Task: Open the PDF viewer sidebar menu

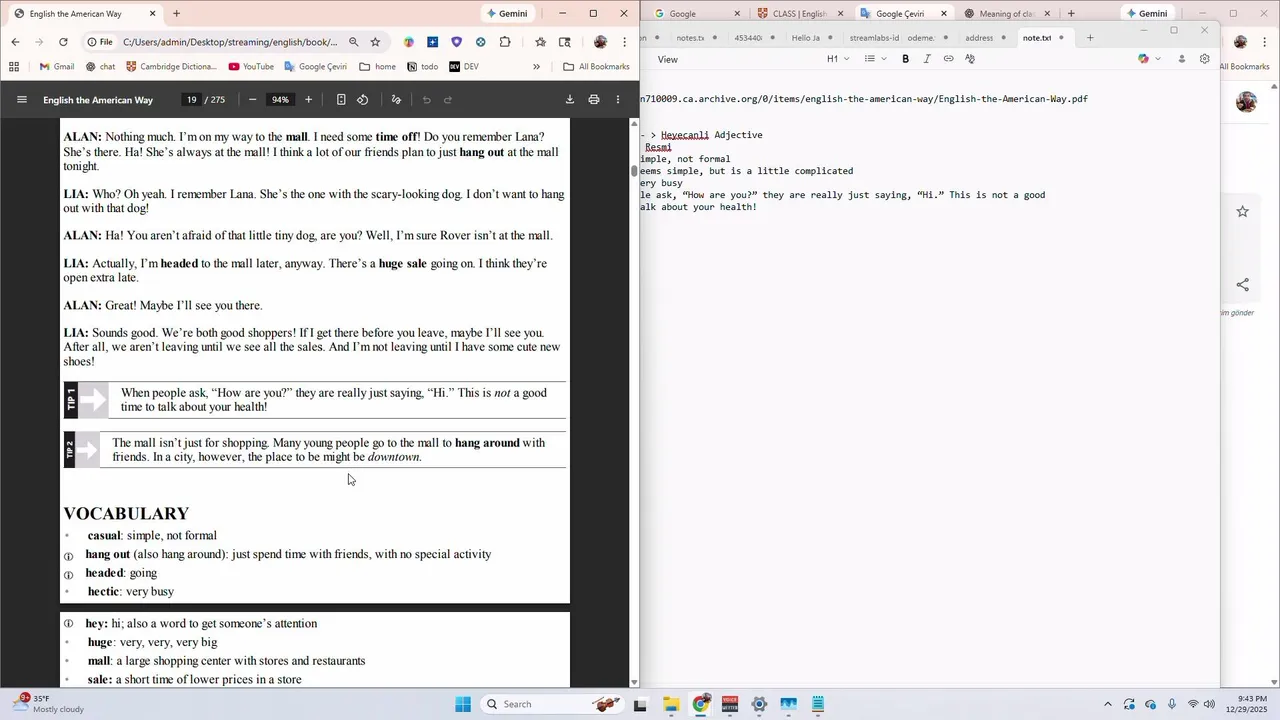Action: [x=22, y=100]
